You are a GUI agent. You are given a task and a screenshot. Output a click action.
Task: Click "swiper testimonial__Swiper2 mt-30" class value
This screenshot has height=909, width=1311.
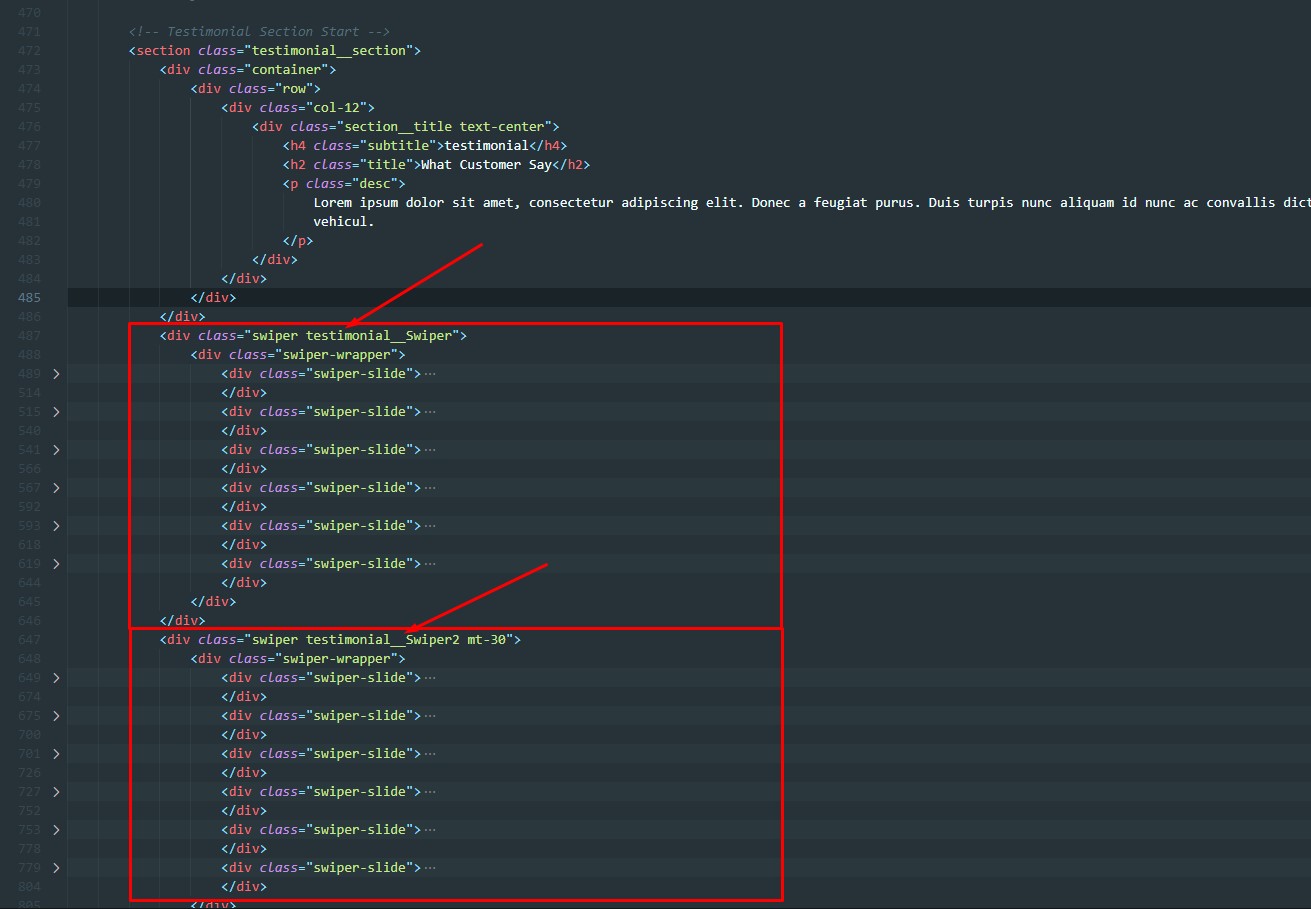click(x=379, y=640)
